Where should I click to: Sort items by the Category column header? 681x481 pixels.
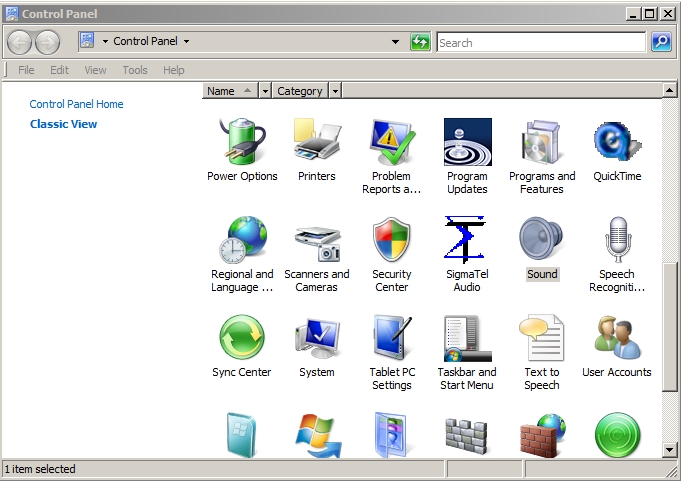[x=300, y=91]
